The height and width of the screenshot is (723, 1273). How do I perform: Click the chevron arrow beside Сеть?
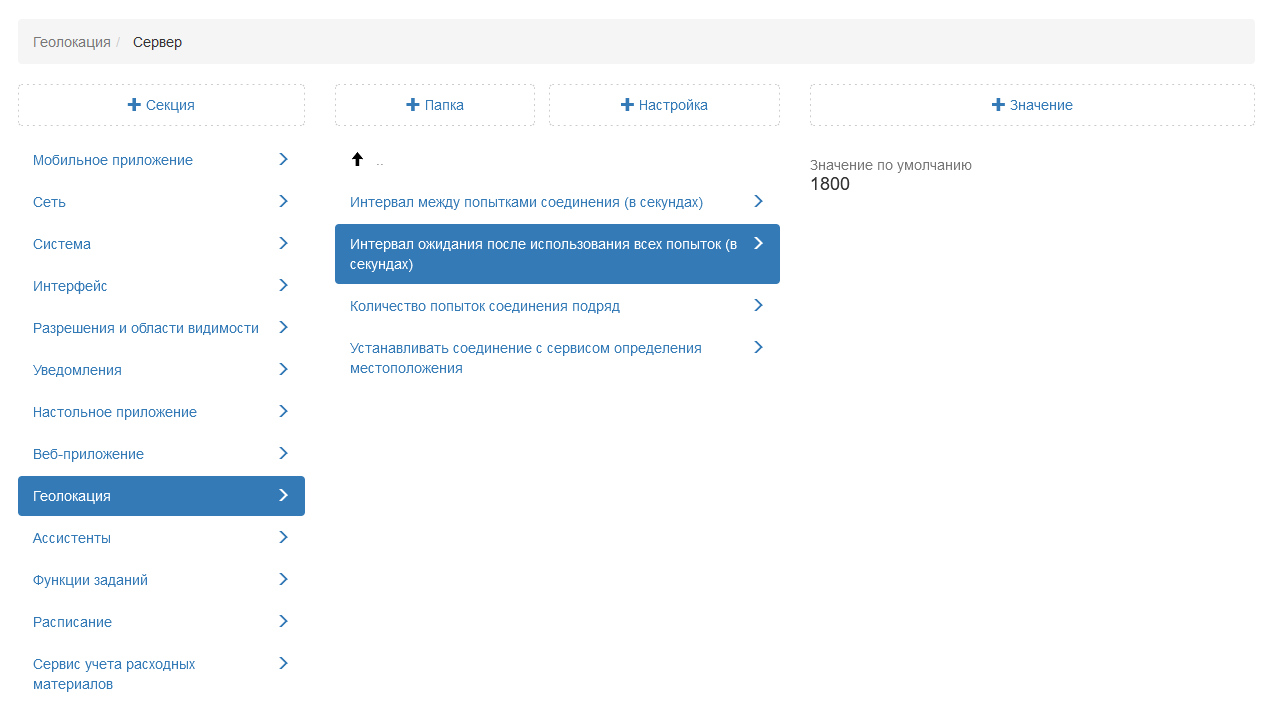pyautogui.click(x=283, y=201)
